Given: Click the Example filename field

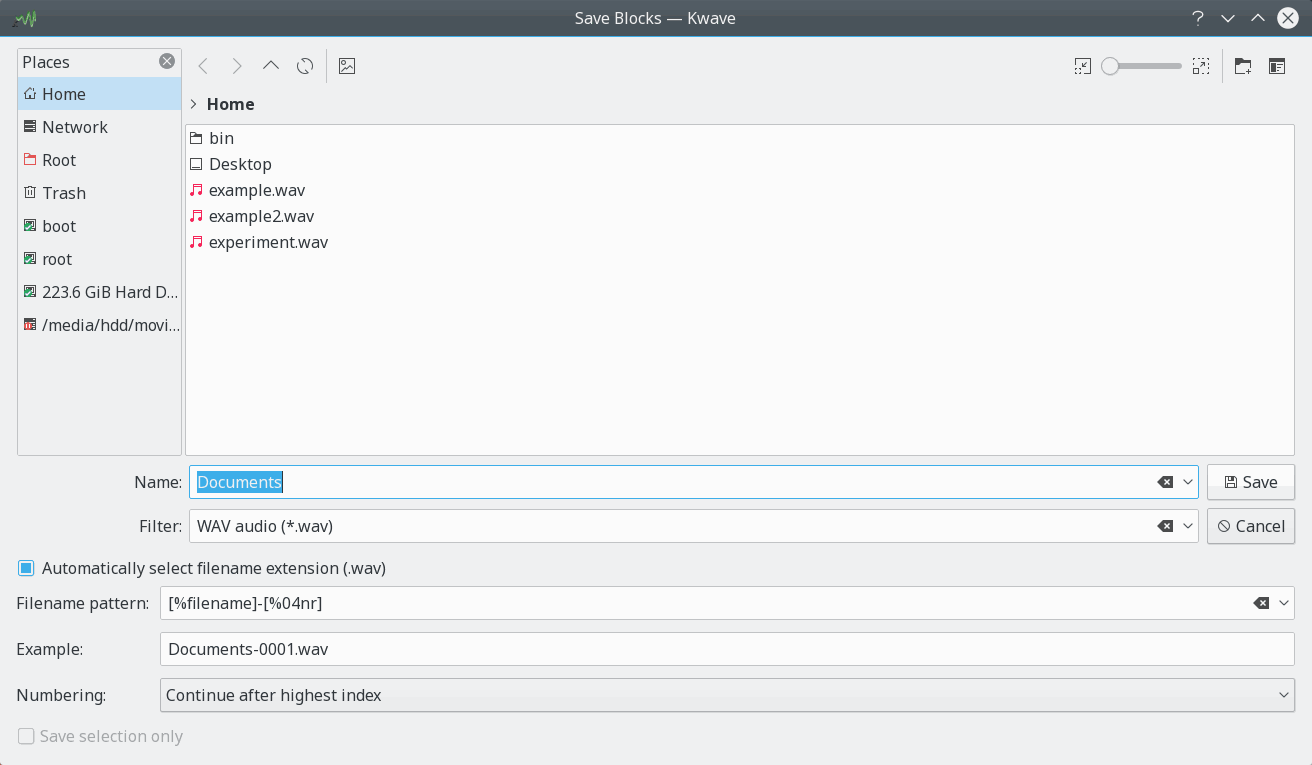Looking at the screenshot, I should [727, 649].
